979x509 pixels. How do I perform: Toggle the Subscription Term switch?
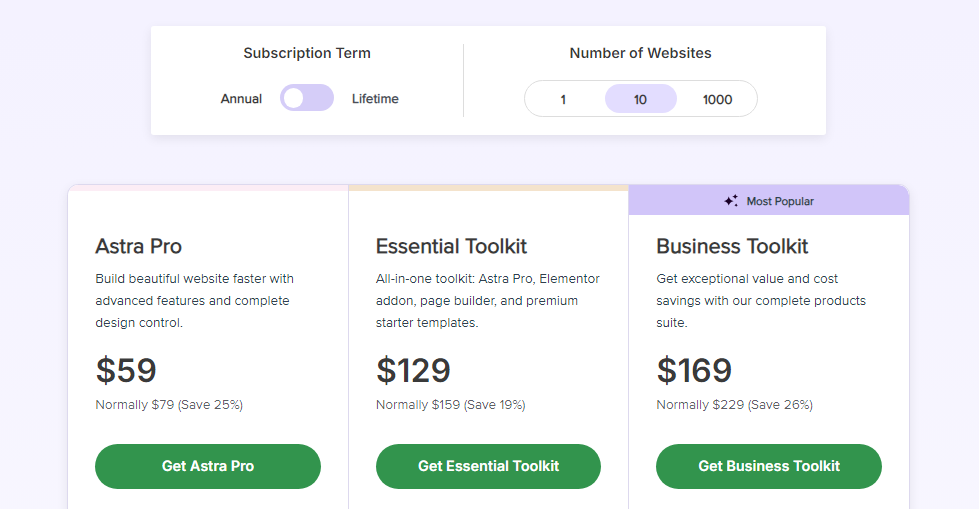pyautogui.click(x=306, y=98)
